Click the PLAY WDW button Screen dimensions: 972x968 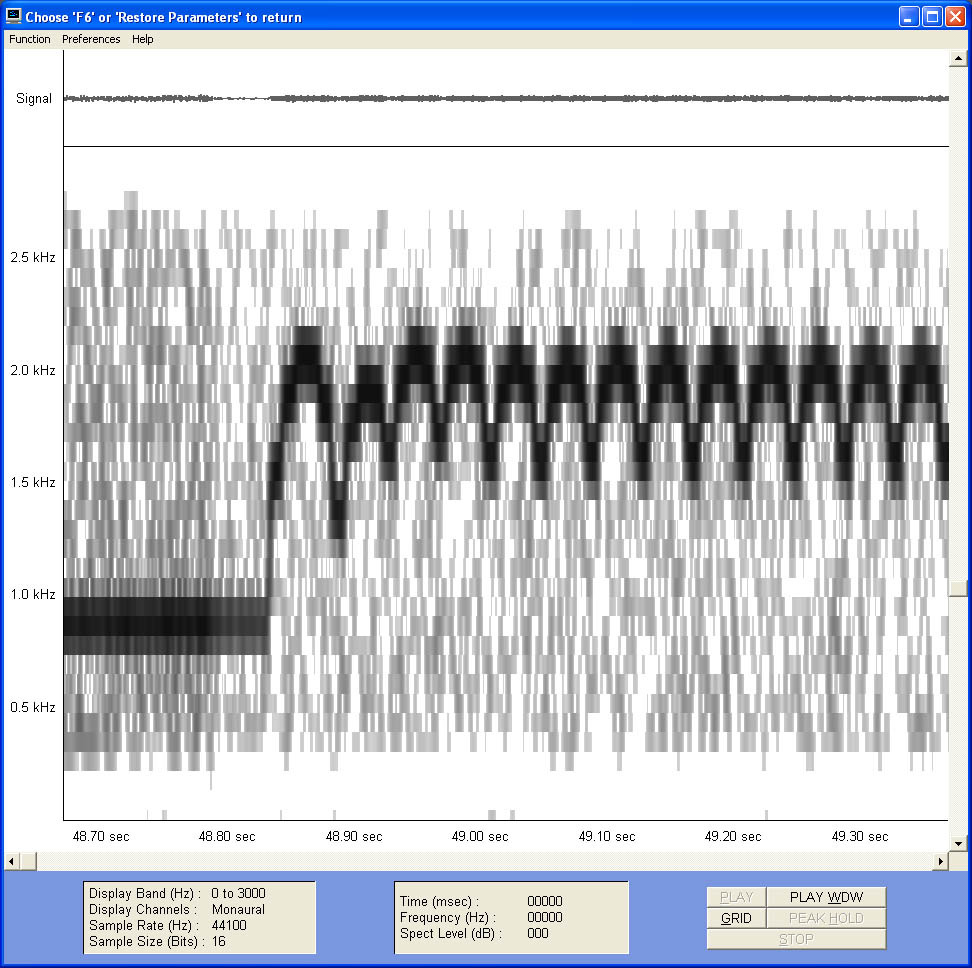(826, 897)
